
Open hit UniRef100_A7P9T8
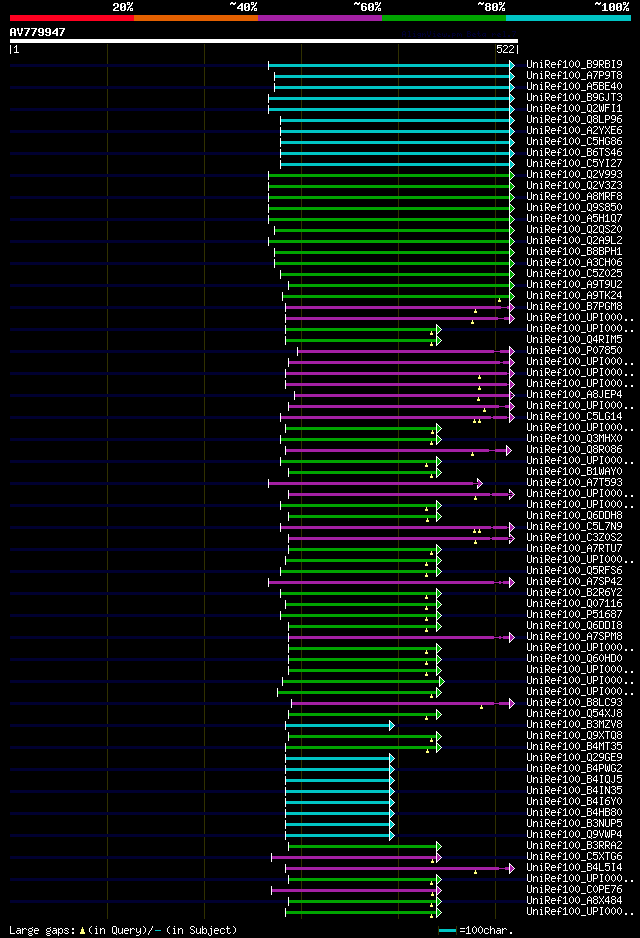[x=574, y=75]
